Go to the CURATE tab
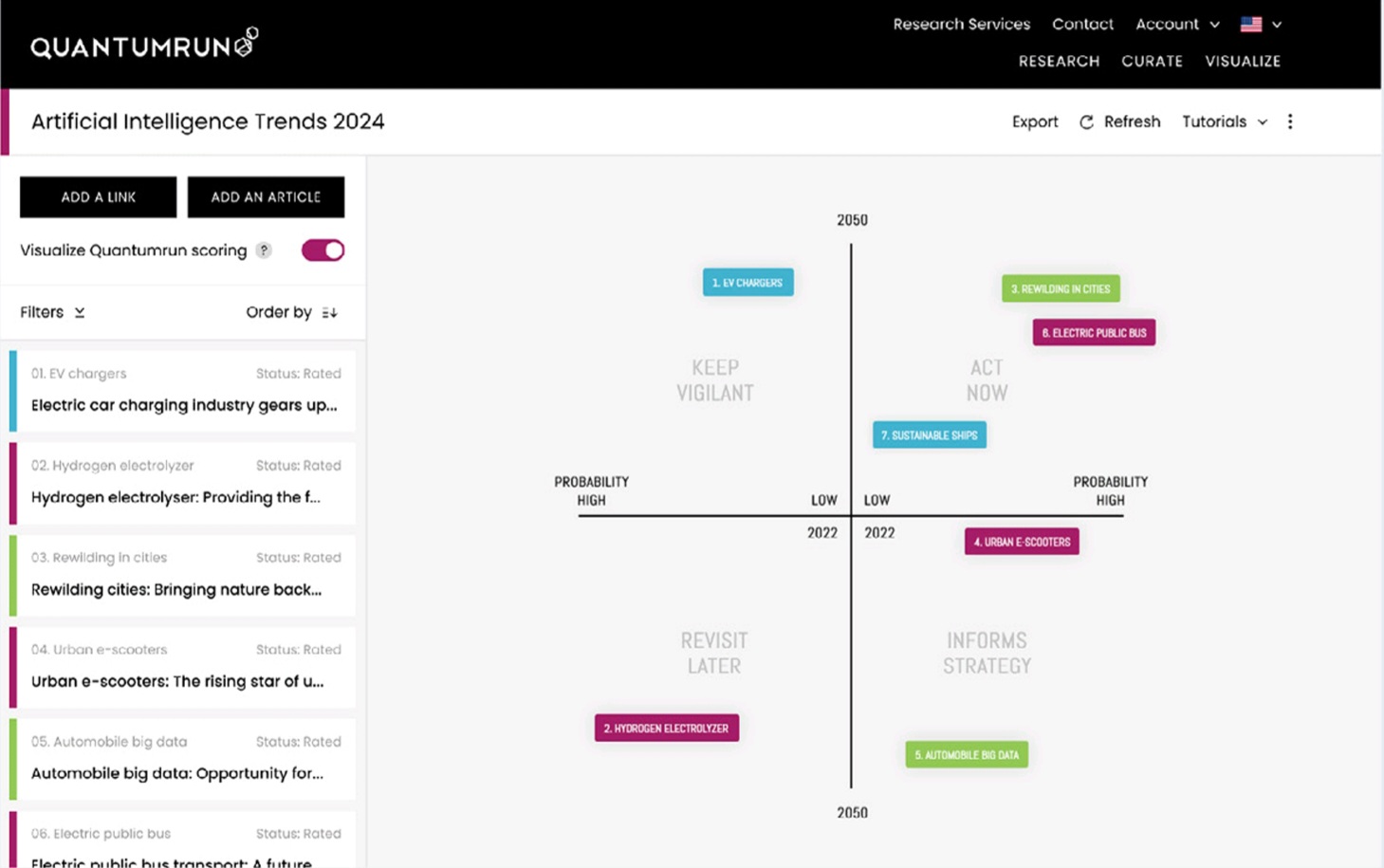 (x=1152, y=61)
